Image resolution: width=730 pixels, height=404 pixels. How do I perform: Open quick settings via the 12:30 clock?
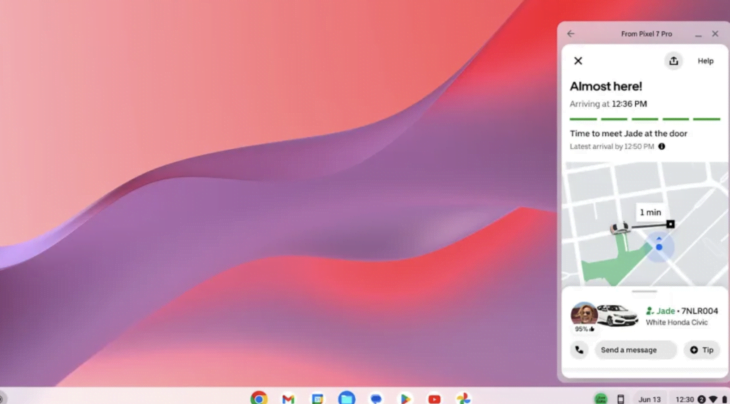(x=684, y=399)
